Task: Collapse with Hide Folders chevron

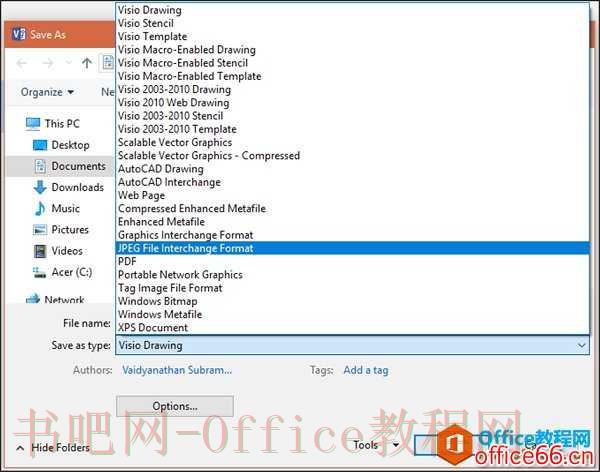Action: tap(20, 448)
